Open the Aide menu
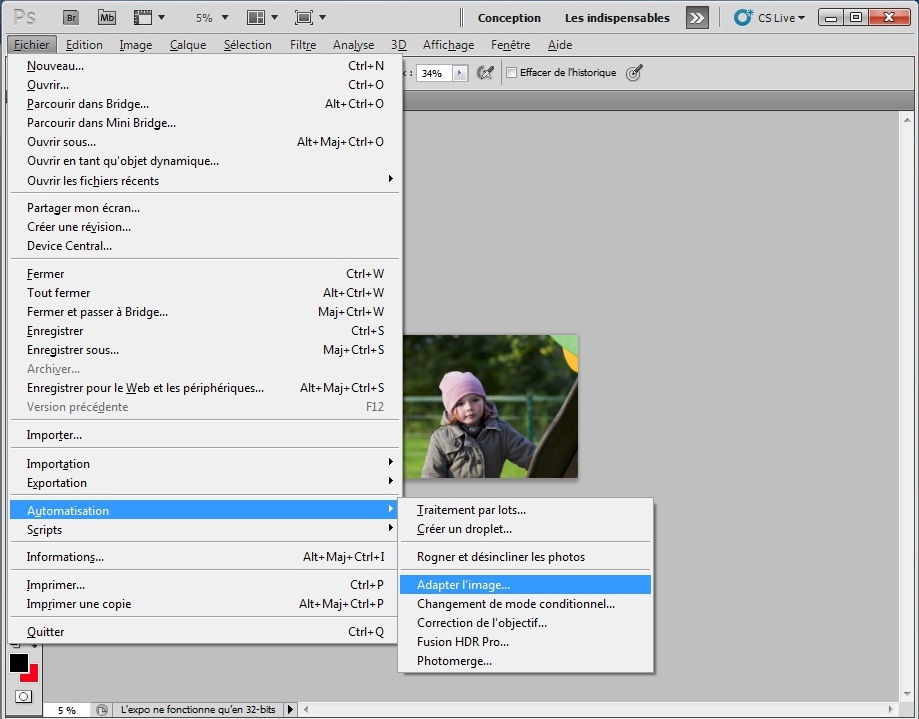Viewport: 919px width, 719px height. pos(560,45)
